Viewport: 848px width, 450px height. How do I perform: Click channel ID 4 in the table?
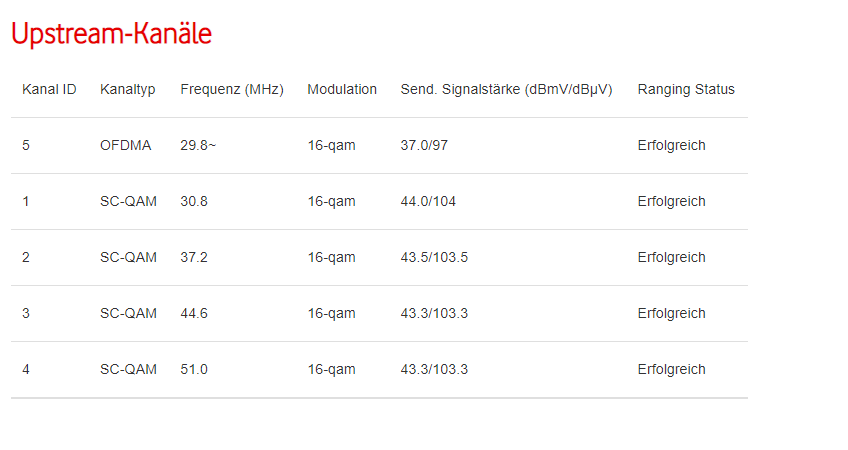26,369
